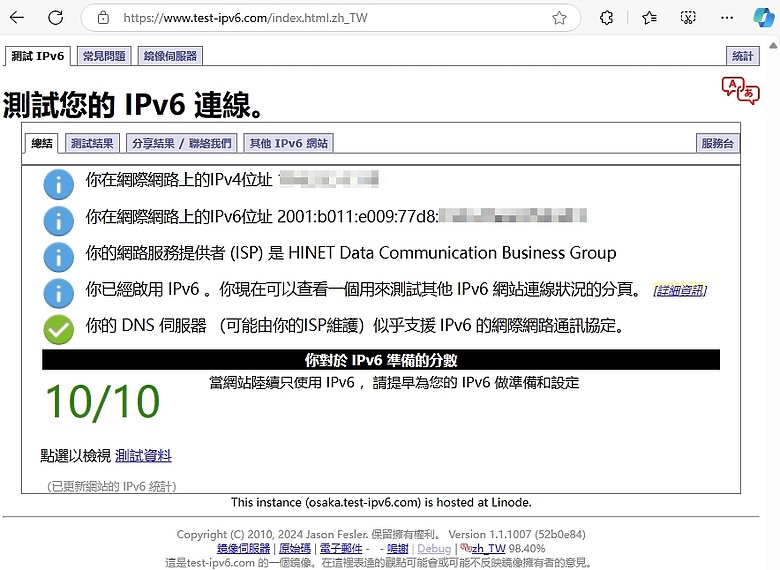Screen dimensions: 780x570
Task: Select the 分享結果 / 聯絡我們 tab
Action: pyautogui.click(x=182, y=143)
